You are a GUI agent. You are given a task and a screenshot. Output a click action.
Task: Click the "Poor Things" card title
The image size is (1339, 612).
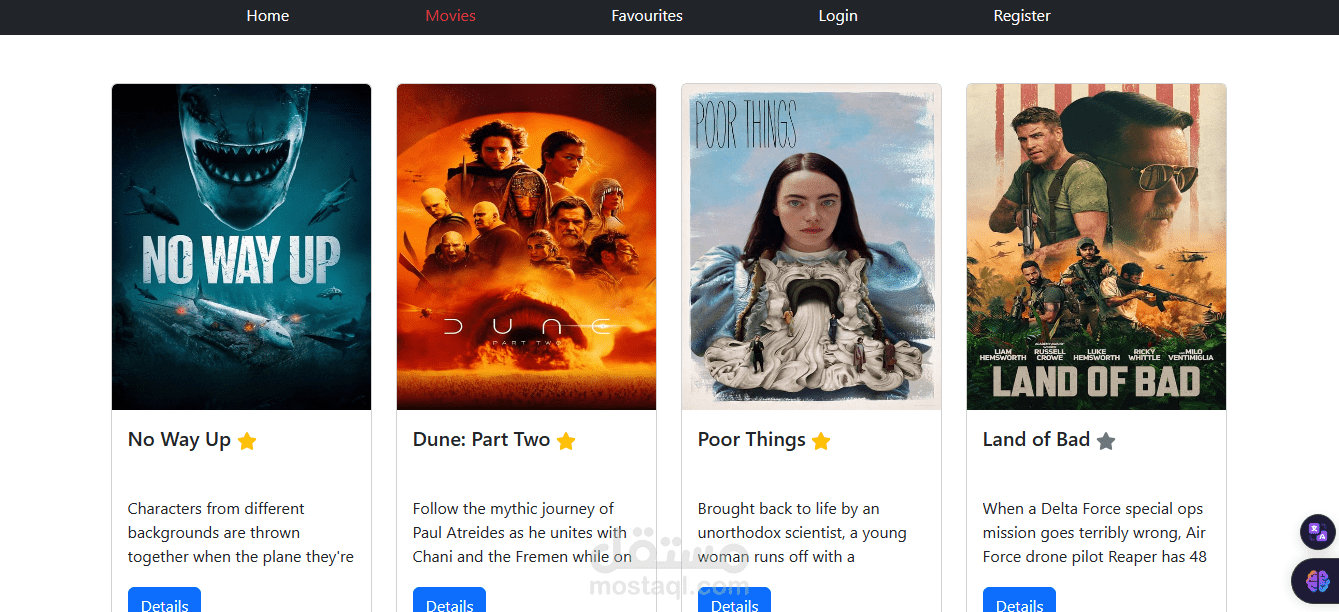[x=751, y=440]
